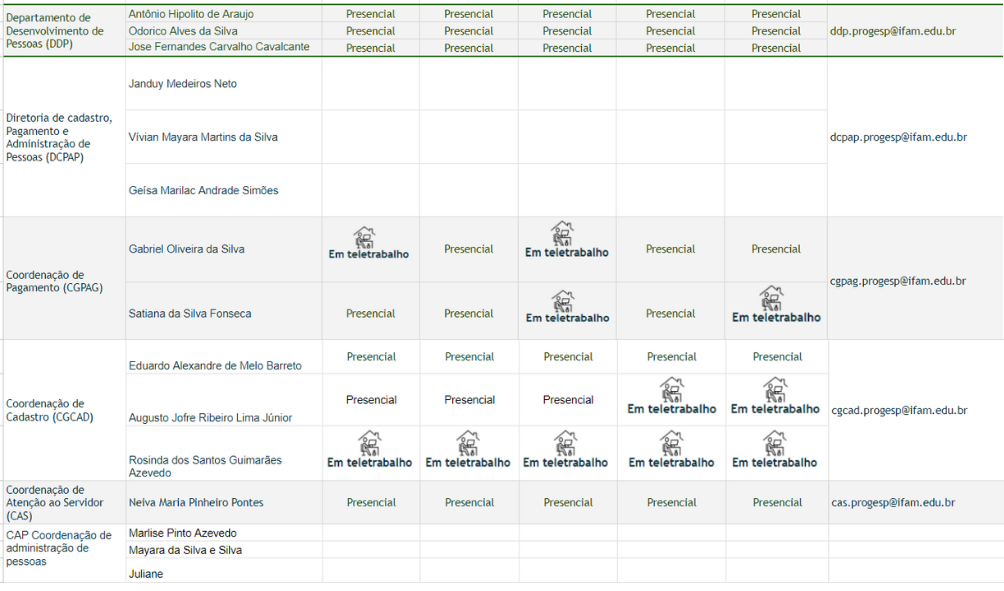
Task: Click last telework icon in Rosinda Azevedo row
Action: (775, 443)
